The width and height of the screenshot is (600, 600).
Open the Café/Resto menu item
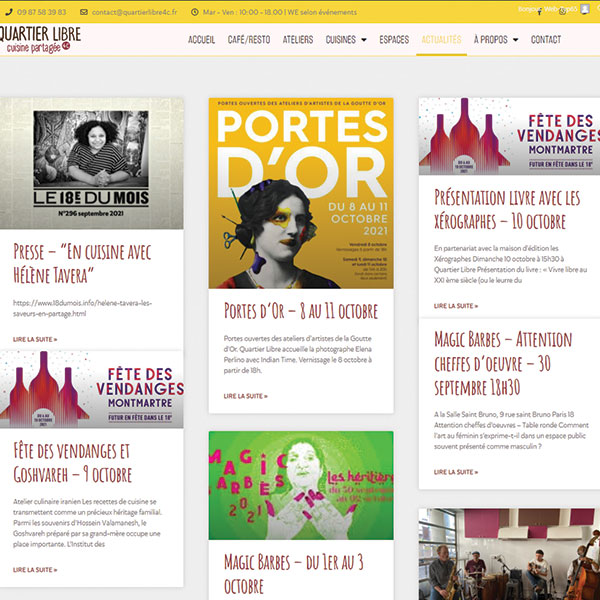249,40
